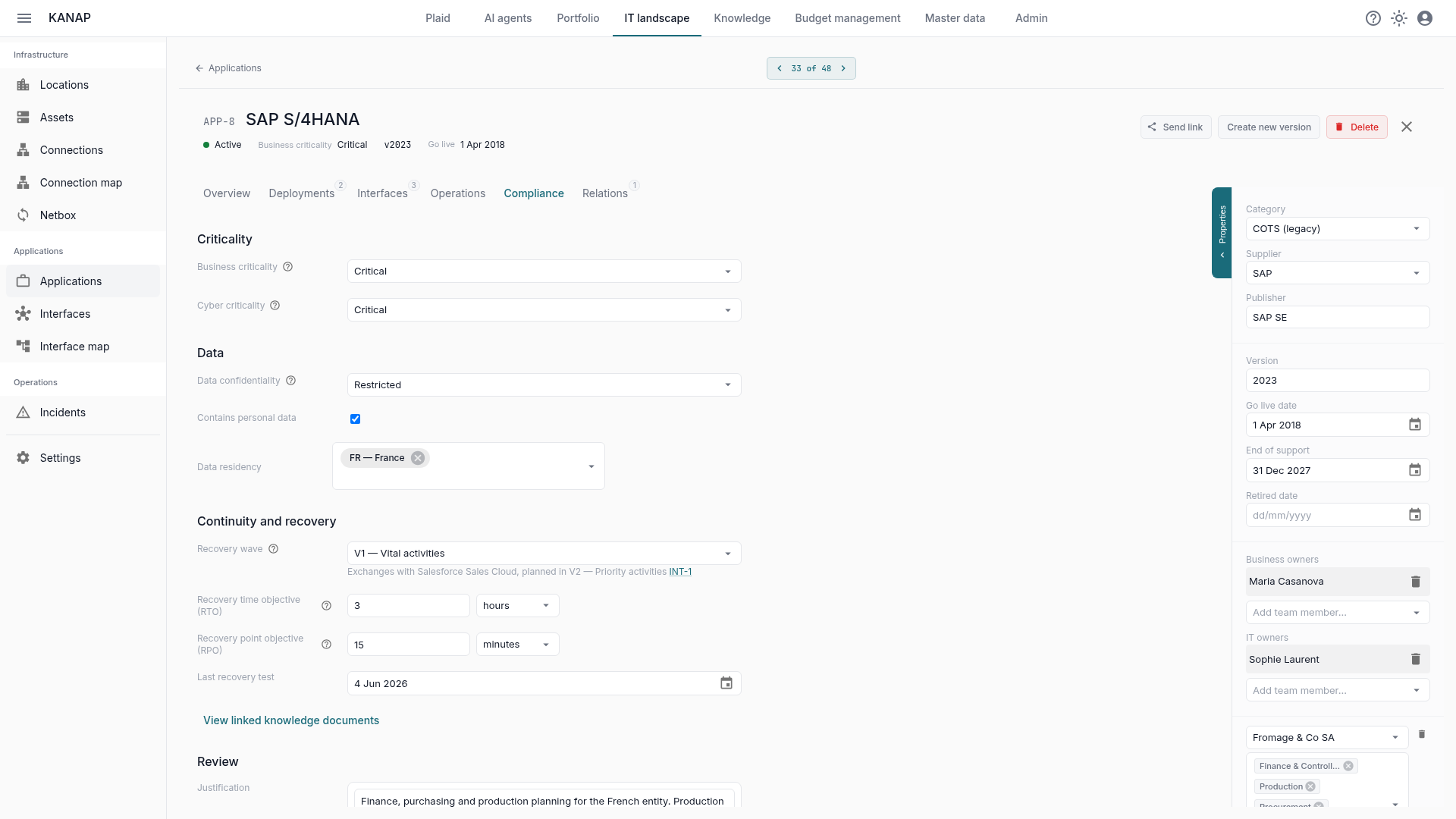Click Create new version button

coord(1269,127)
